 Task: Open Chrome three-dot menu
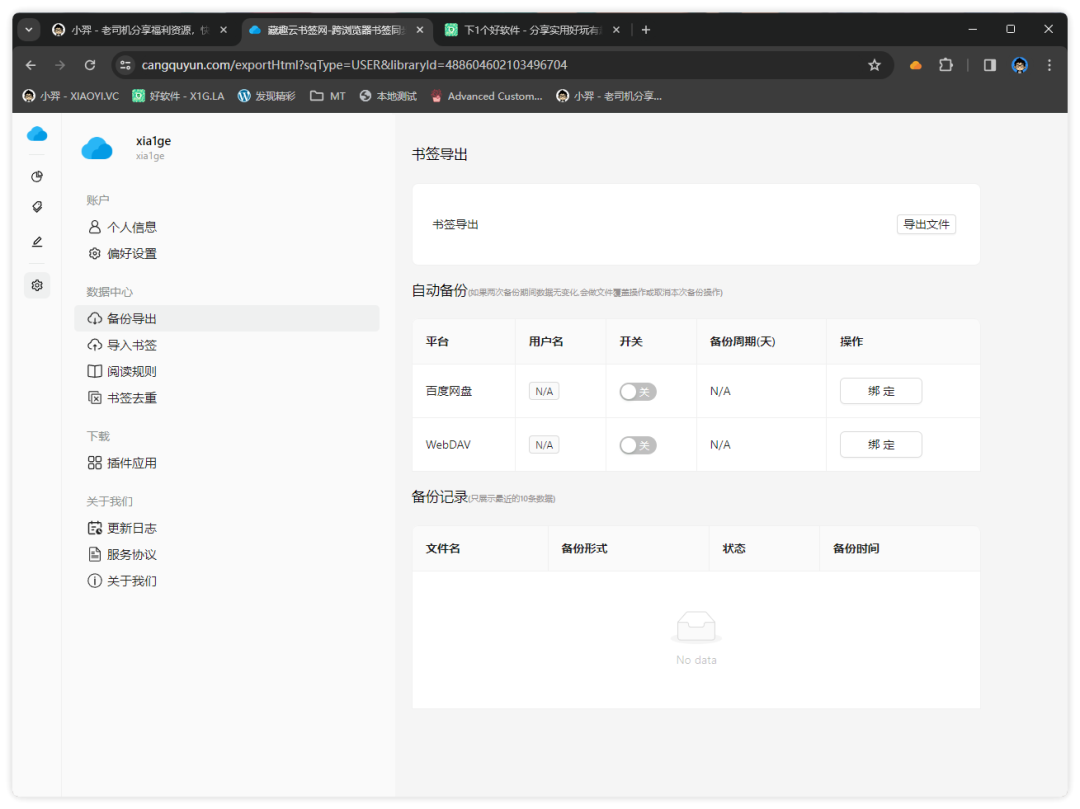coord(1049,65)
